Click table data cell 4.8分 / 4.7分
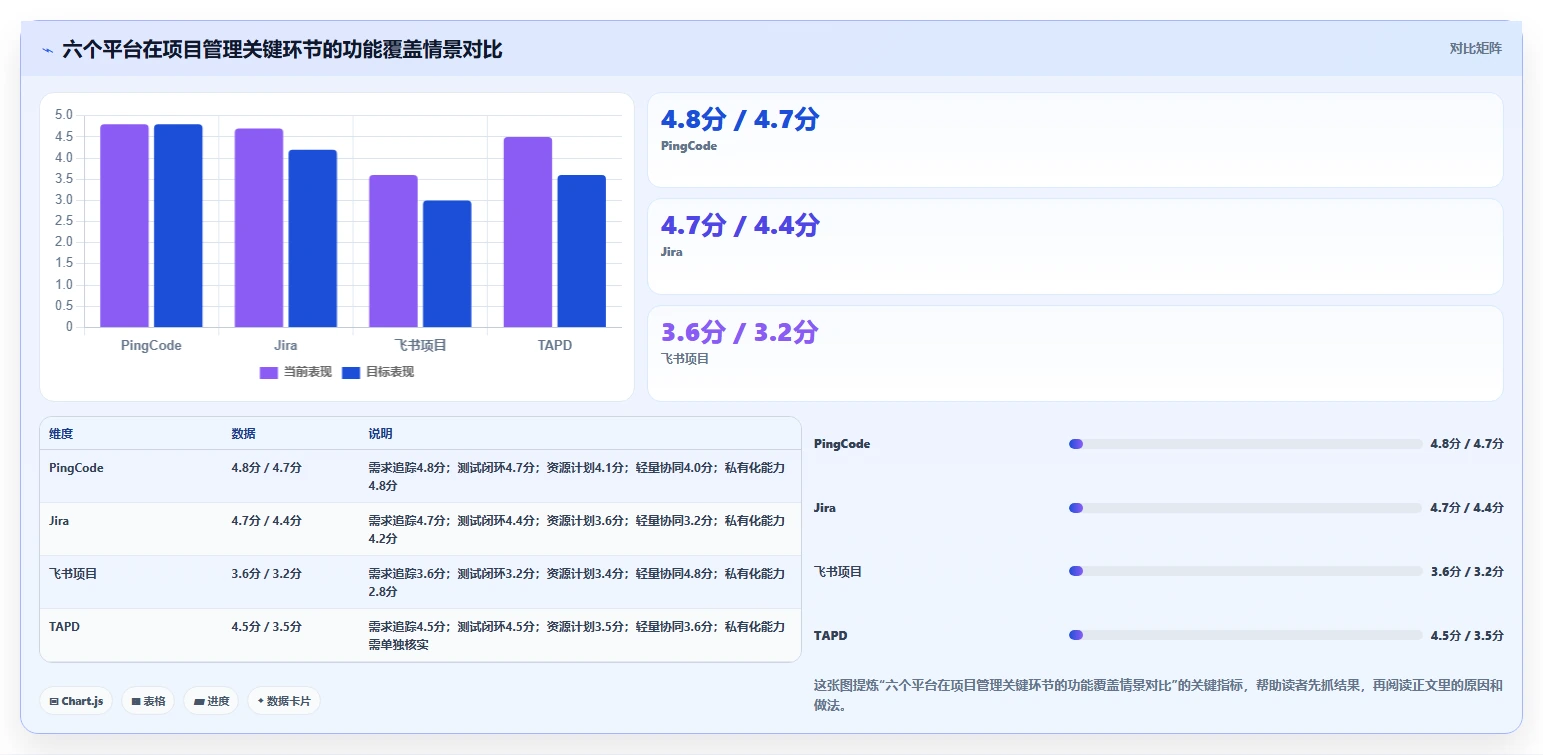The height and width of the screenshot is (755, 1543). (266, 468)
